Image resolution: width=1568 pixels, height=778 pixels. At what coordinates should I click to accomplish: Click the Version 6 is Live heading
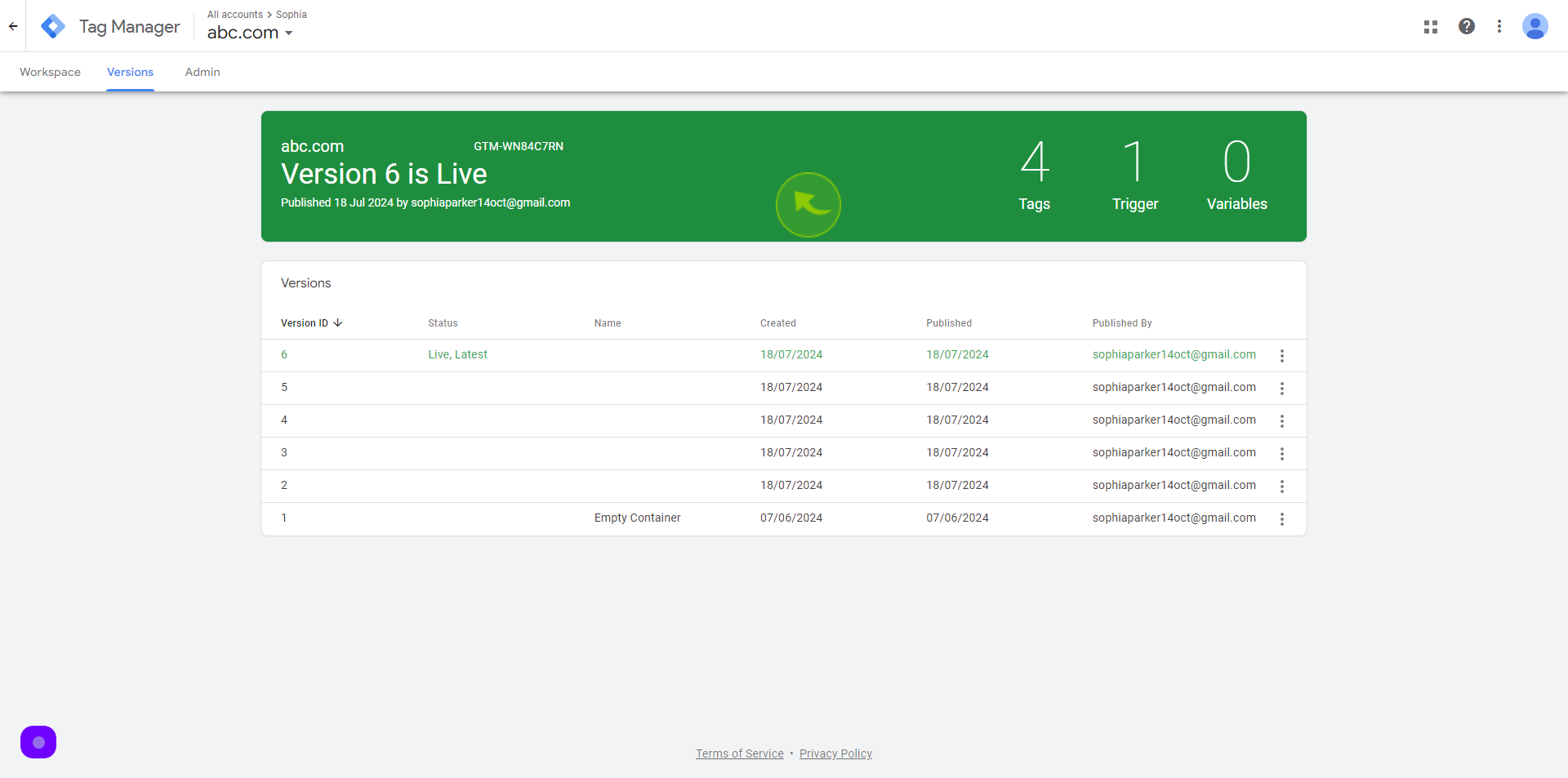tap(384, 174)
